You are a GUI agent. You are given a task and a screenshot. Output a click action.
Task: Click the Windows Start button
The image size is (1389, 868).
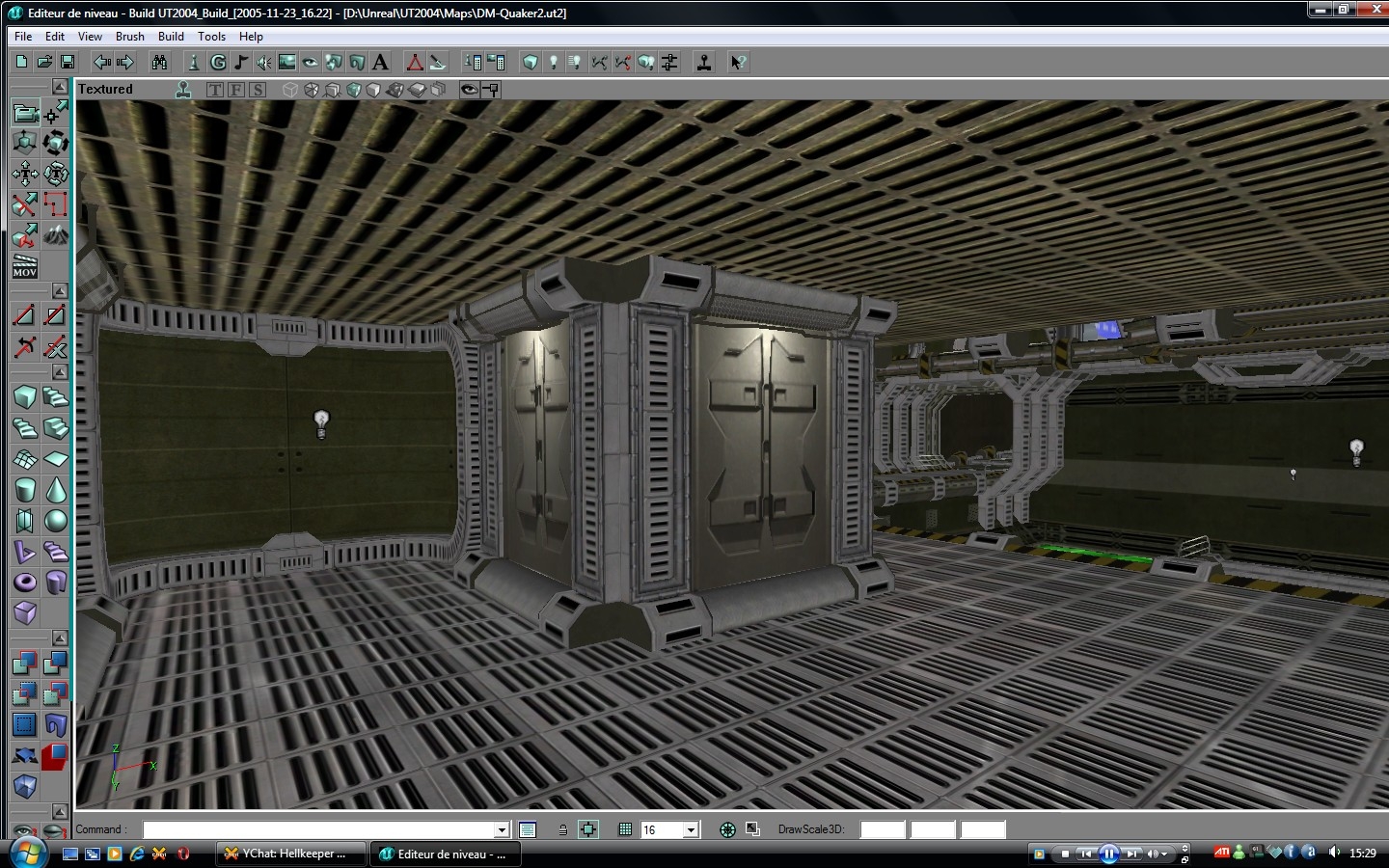[28, 854]
